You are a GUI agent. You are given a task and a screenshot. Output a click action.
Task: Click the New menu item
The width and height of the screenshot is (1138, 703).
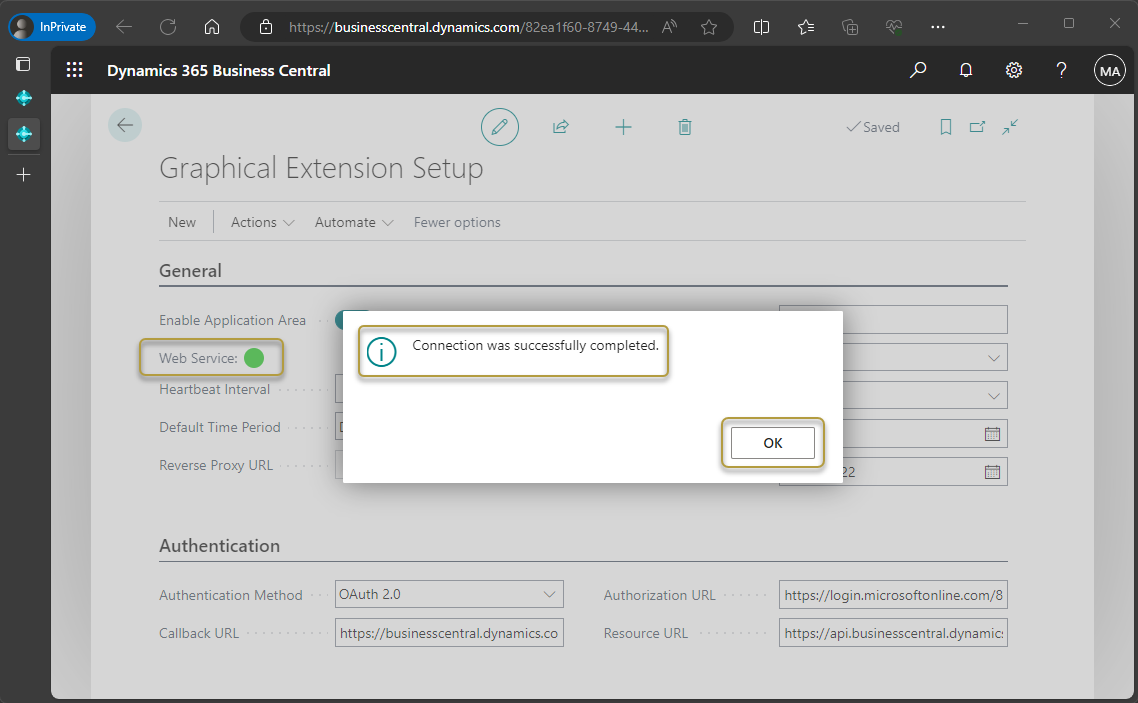point(182,222)
